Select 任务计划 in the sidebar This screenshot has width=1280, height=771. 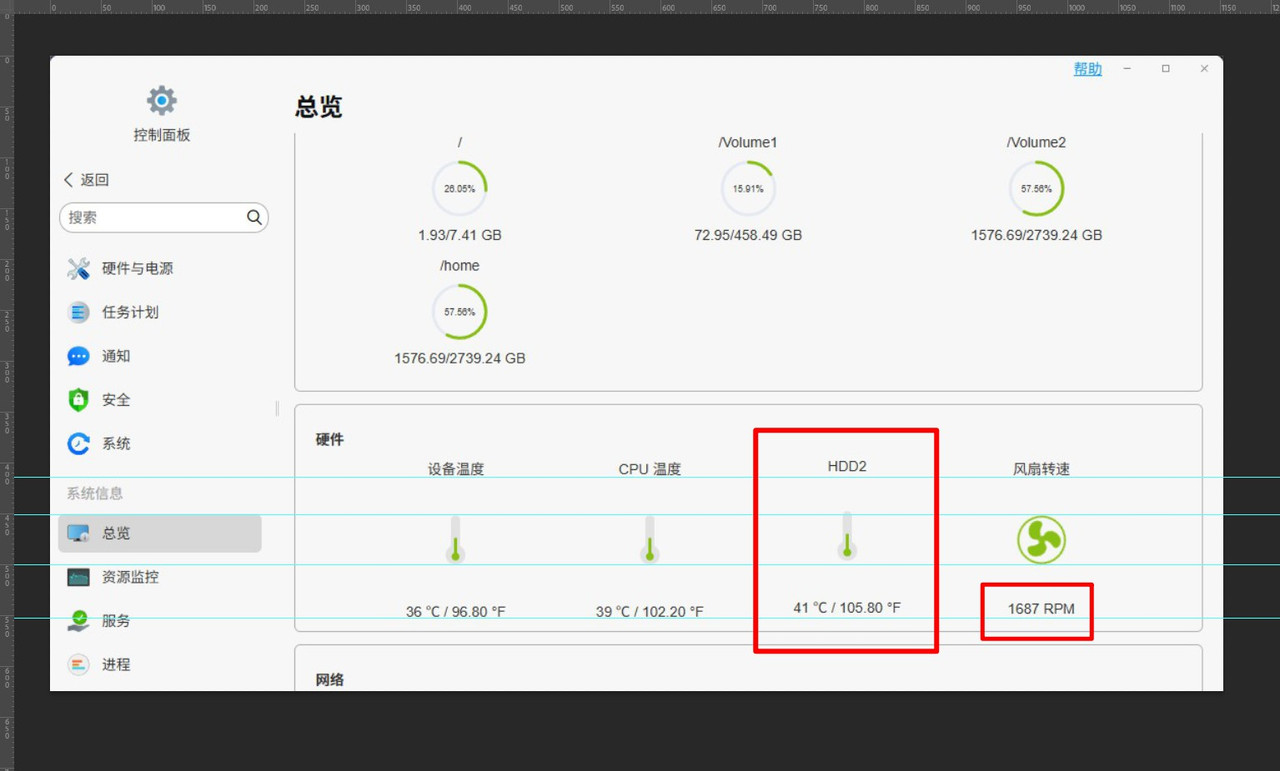click(x=160, y=312)
